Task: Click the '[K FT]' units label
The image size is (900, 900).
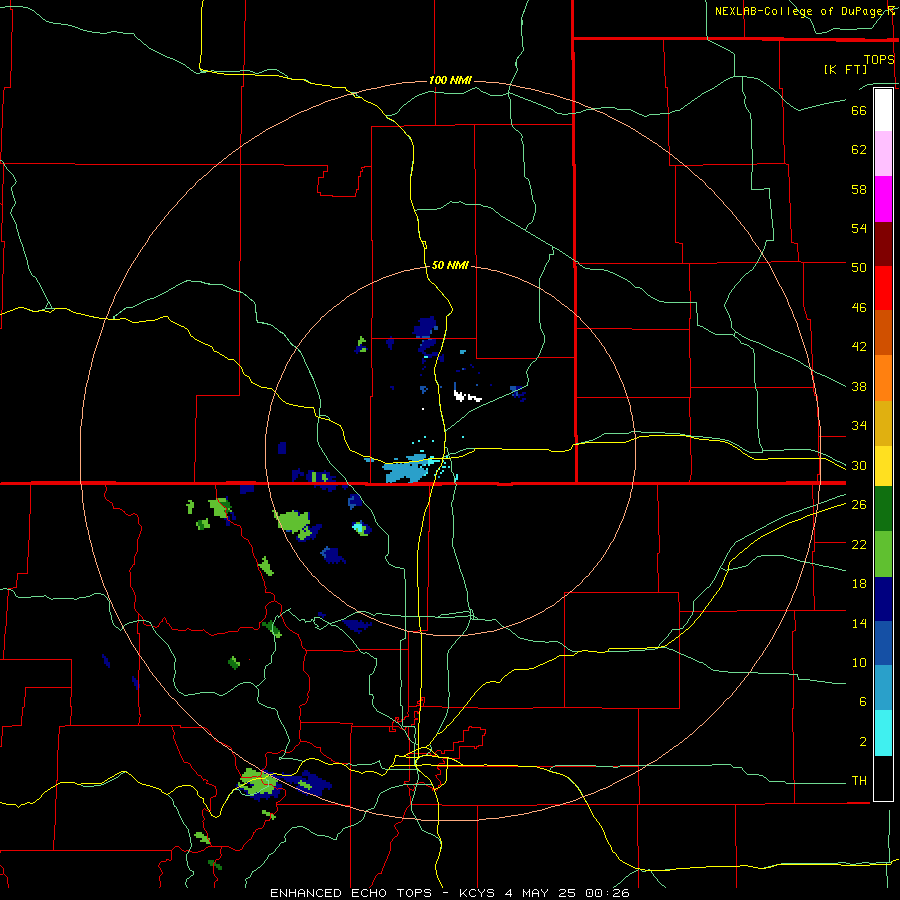Action: [845, 70]
